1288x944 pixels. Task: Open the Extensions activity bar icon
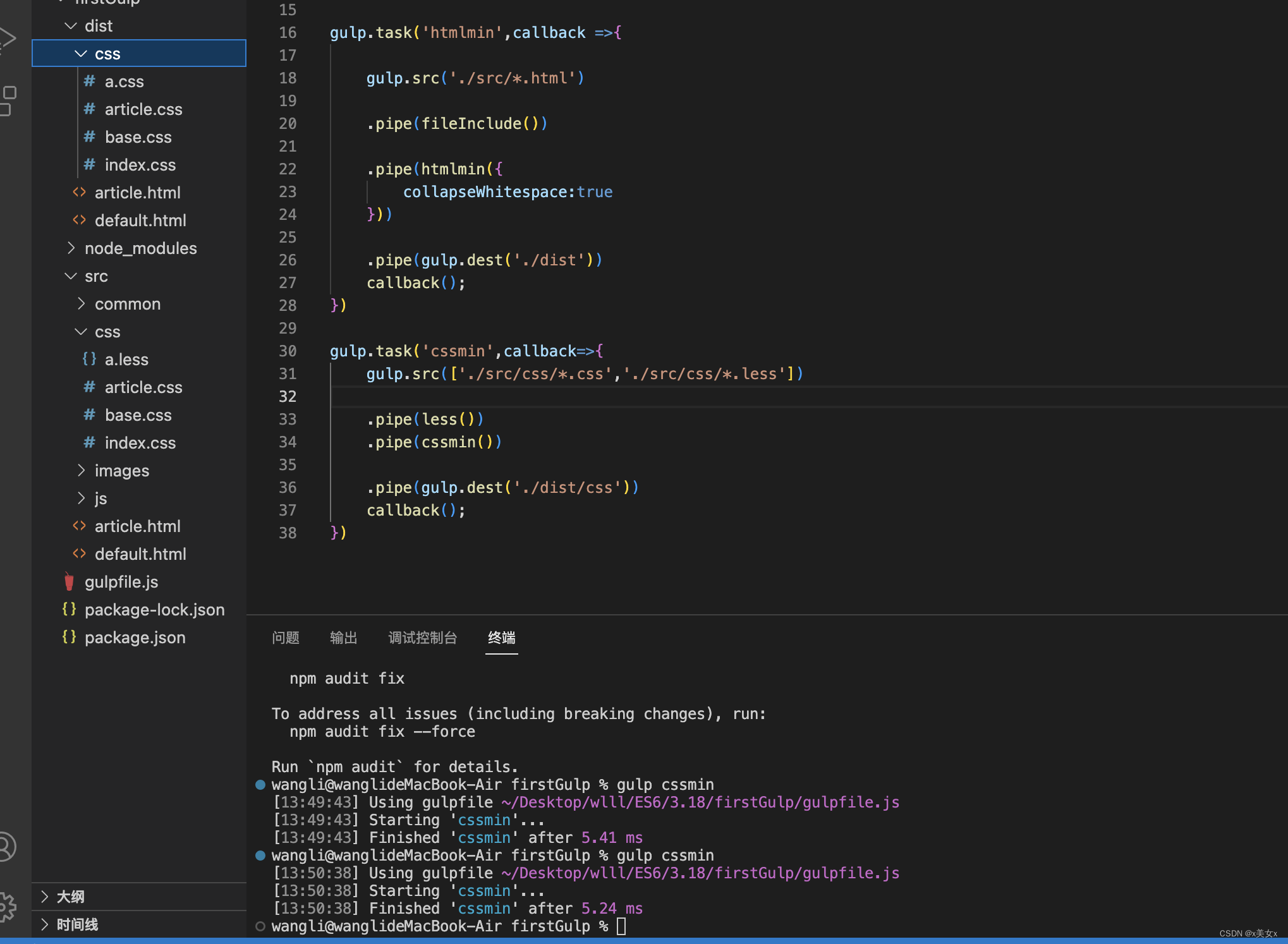[x=8, y=101]
